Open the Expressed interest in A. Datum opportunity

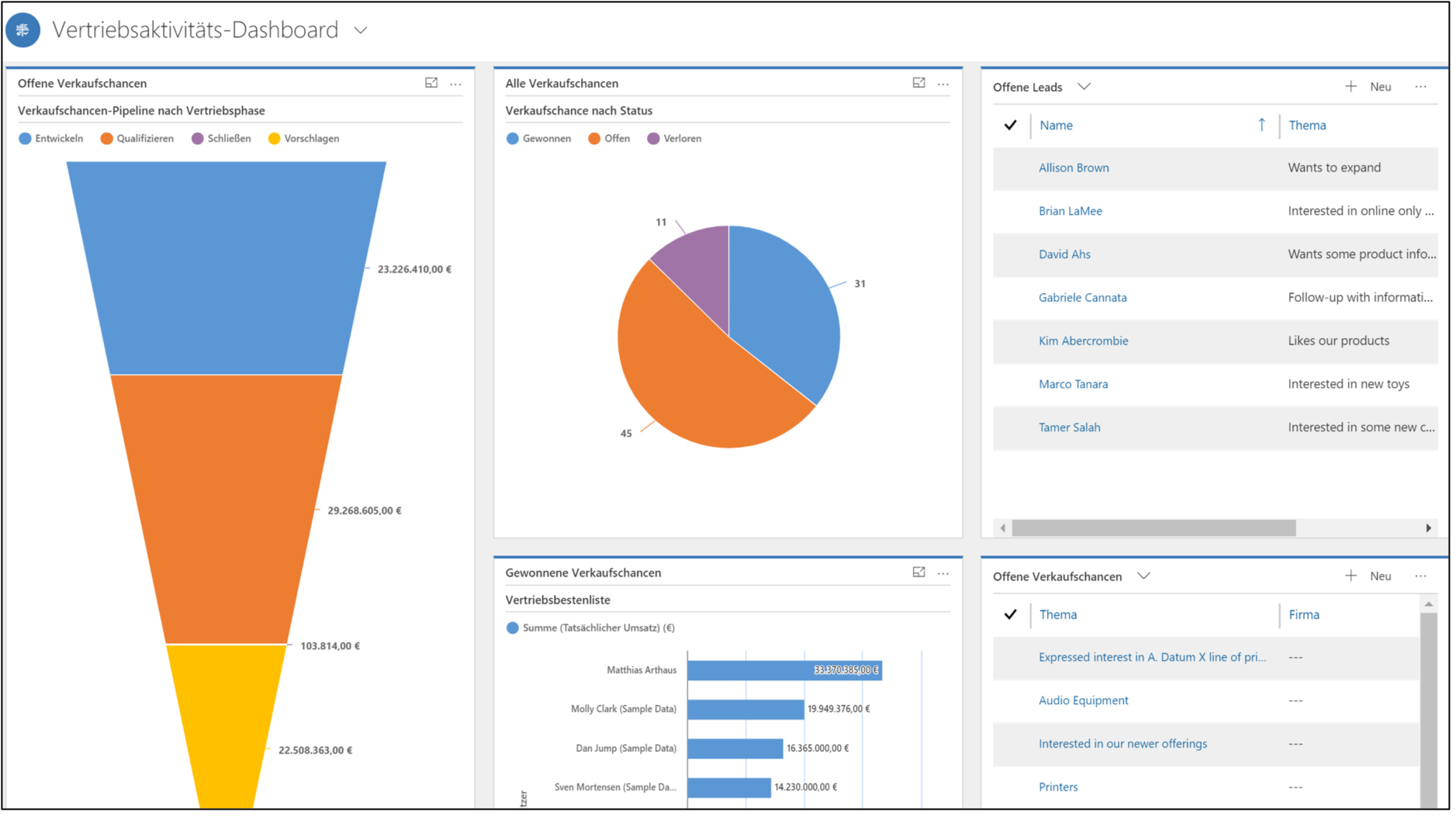coord(1153,657)
